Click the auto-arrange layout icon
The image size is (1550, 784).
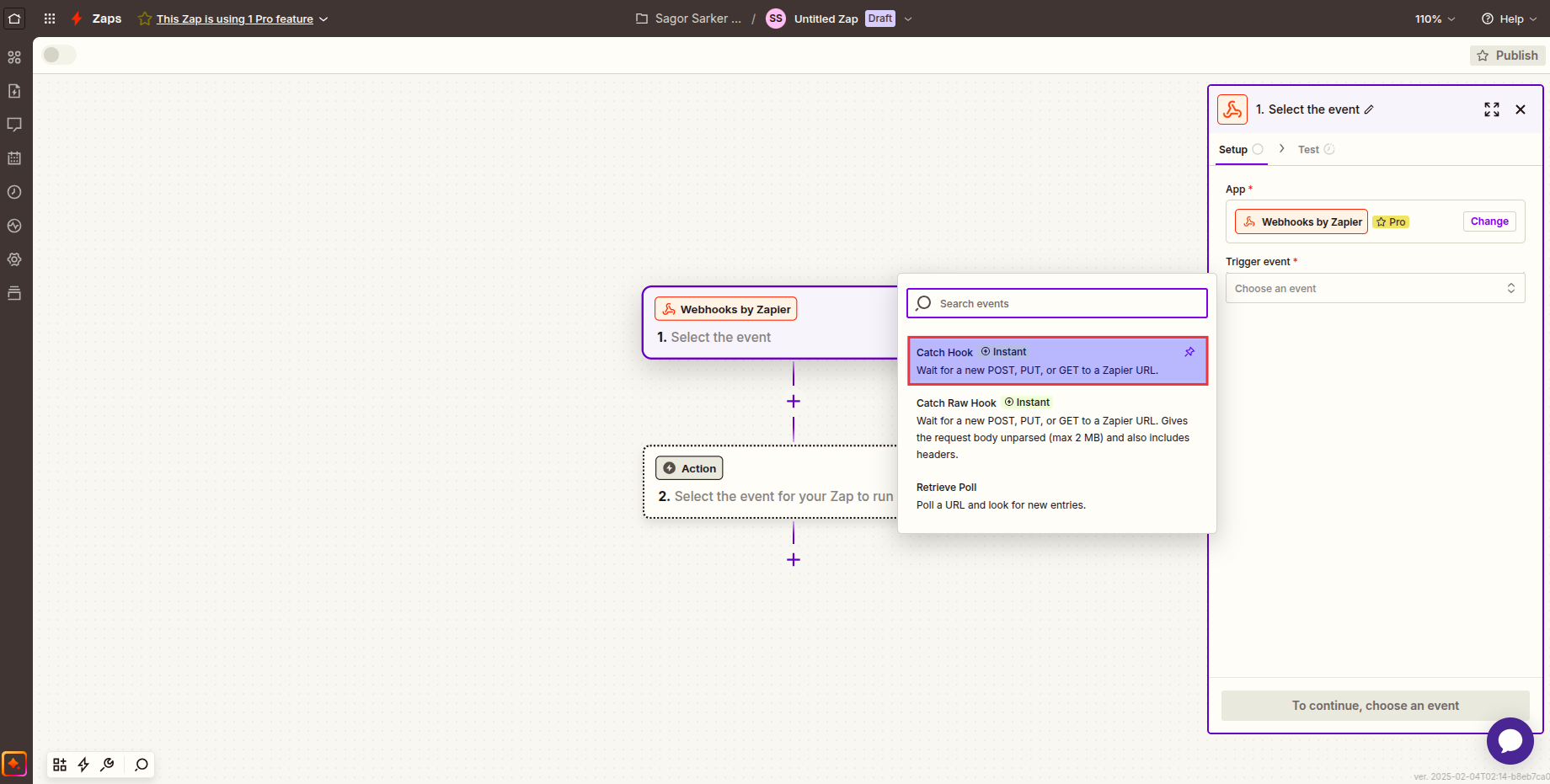click(x=60, y=765)
